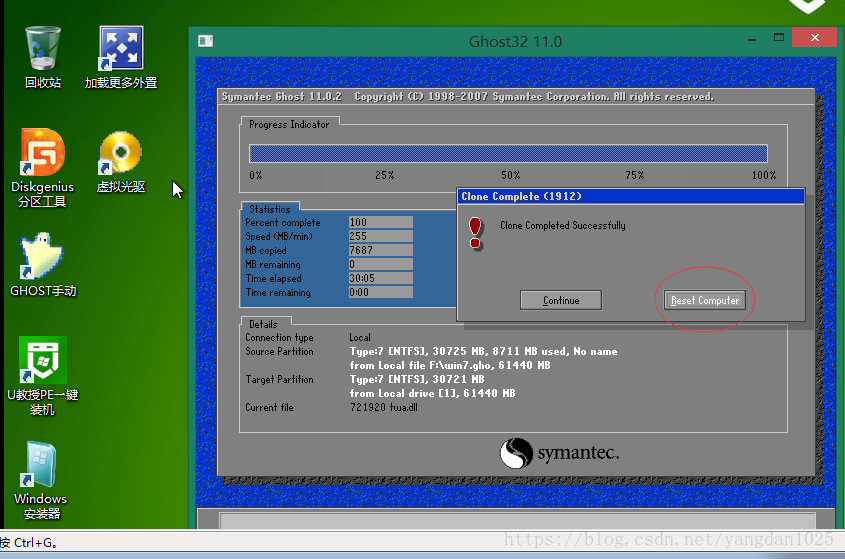Click the Continue button
Image resolution: width=845 pixels, height=559 pixels.
coord(560,300)
